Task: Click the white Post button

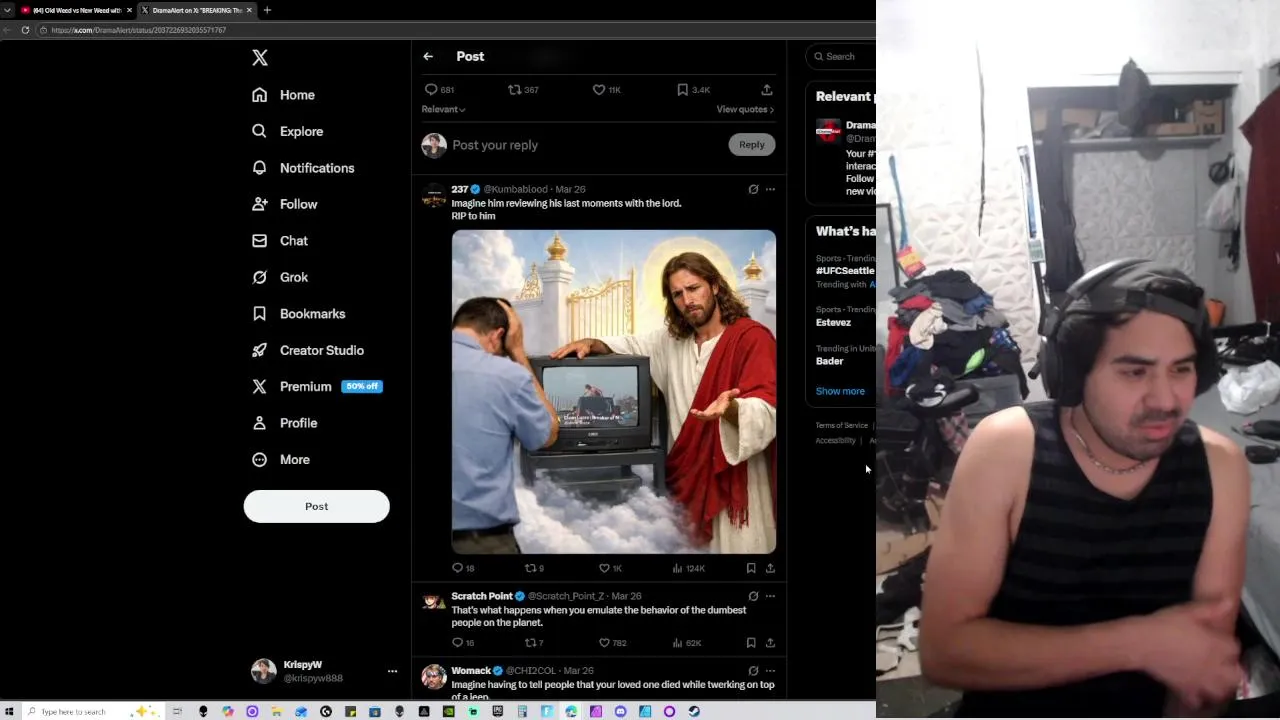Action: 316,506
